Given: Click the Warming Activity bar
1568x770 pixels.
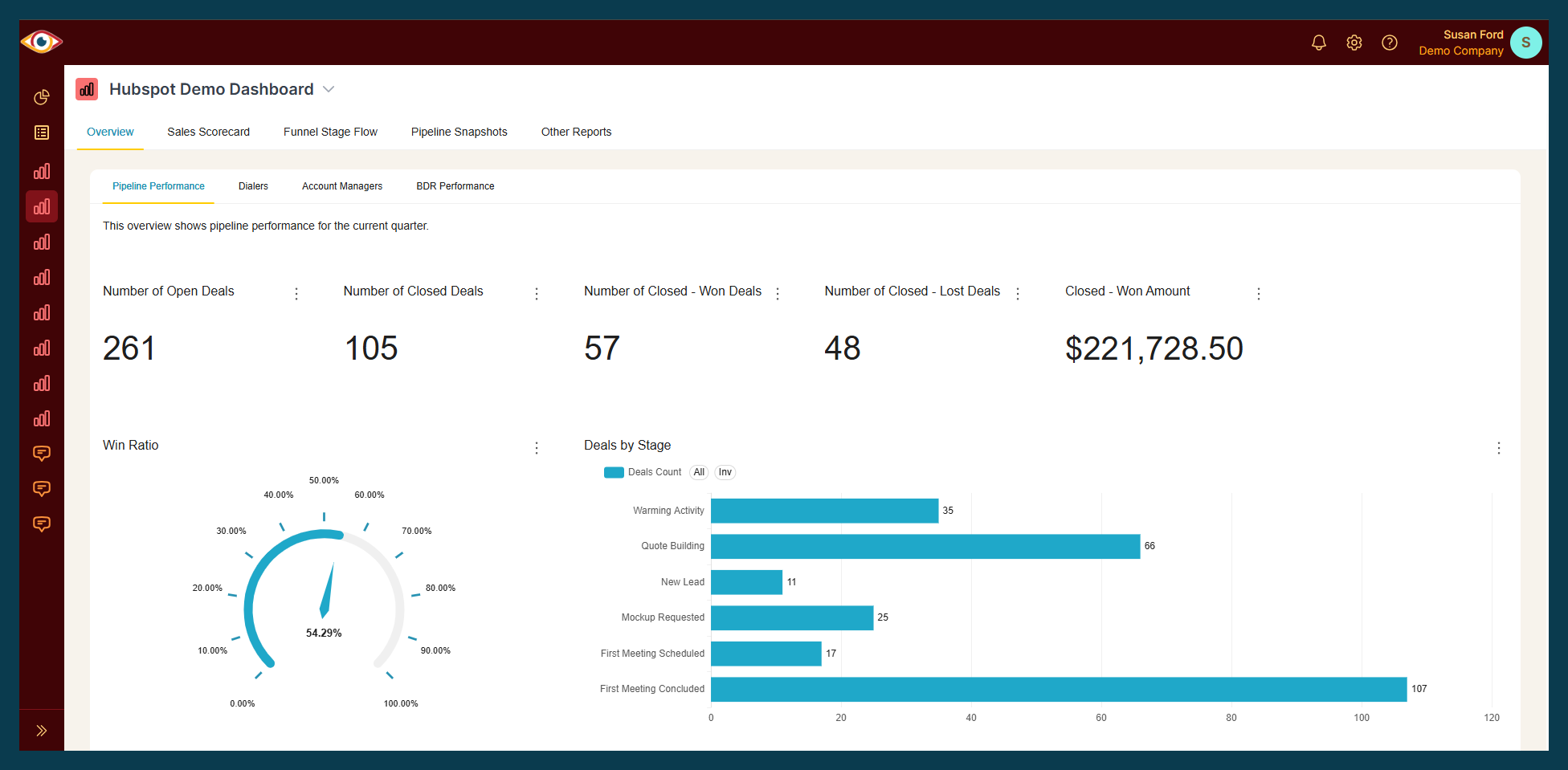Looking at the screenshot, I should click(824, 511).
